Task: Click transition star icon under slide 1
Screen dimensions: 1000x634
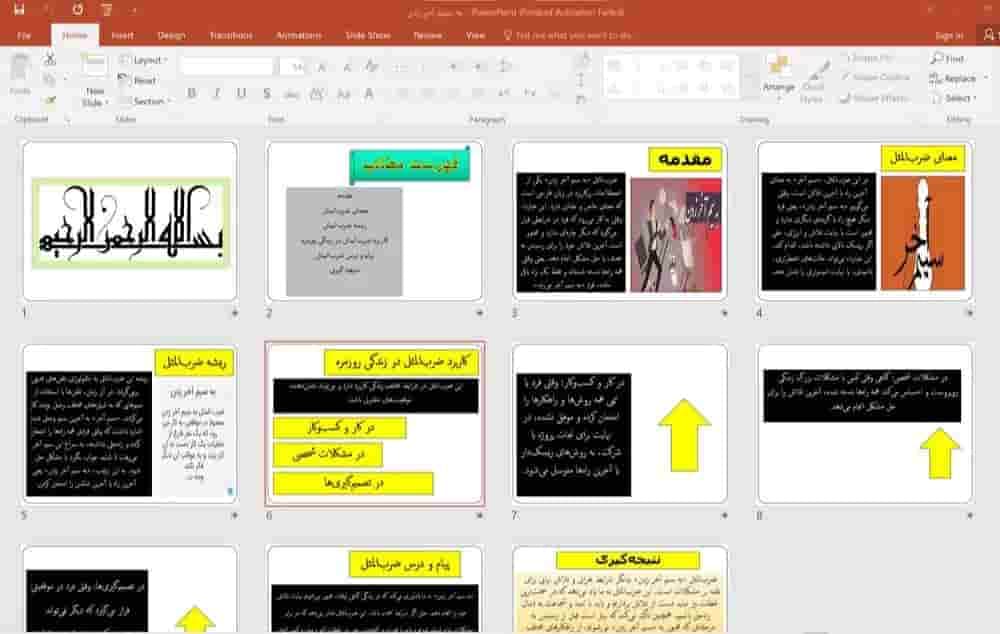Action: point(235,313)
